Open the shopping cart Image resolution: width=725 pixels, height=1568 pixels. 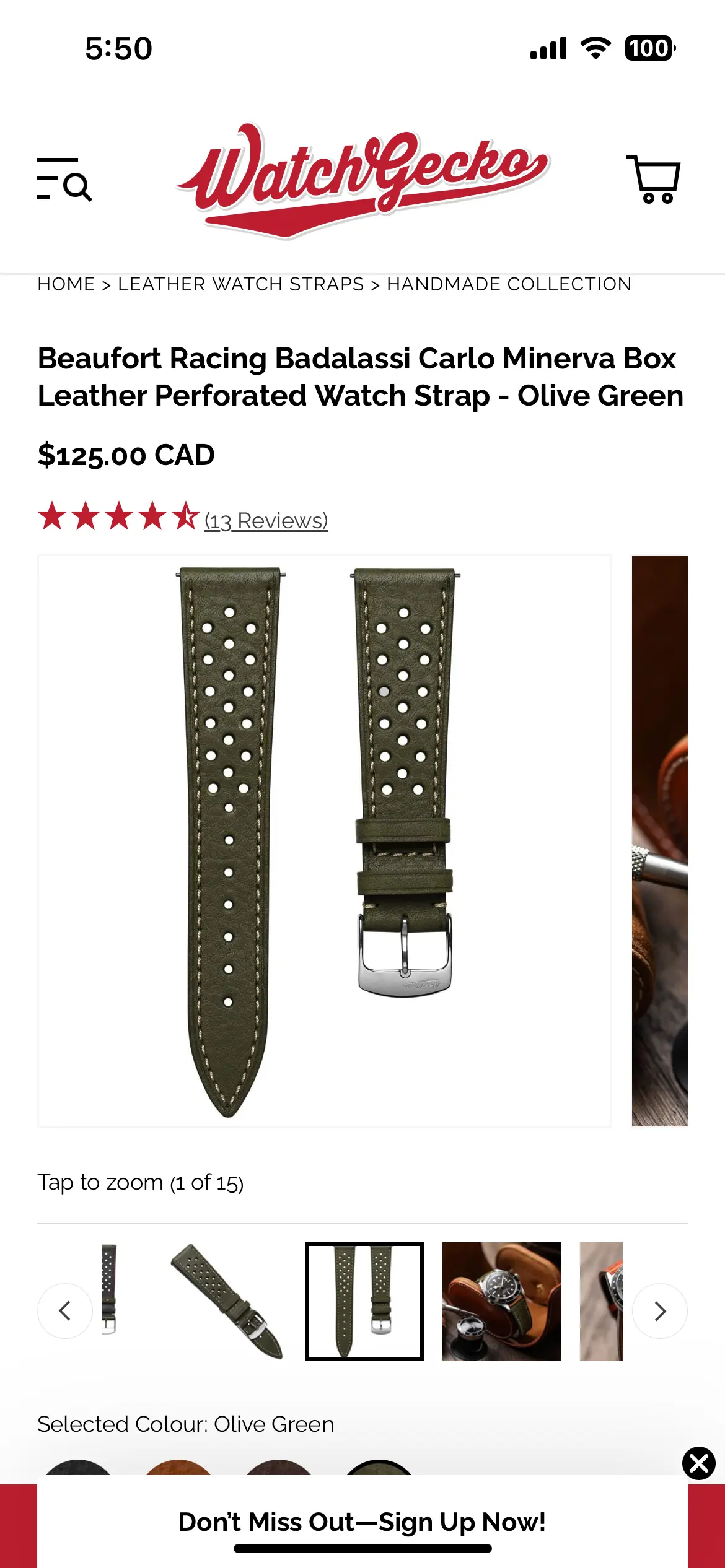click(654, 179)
